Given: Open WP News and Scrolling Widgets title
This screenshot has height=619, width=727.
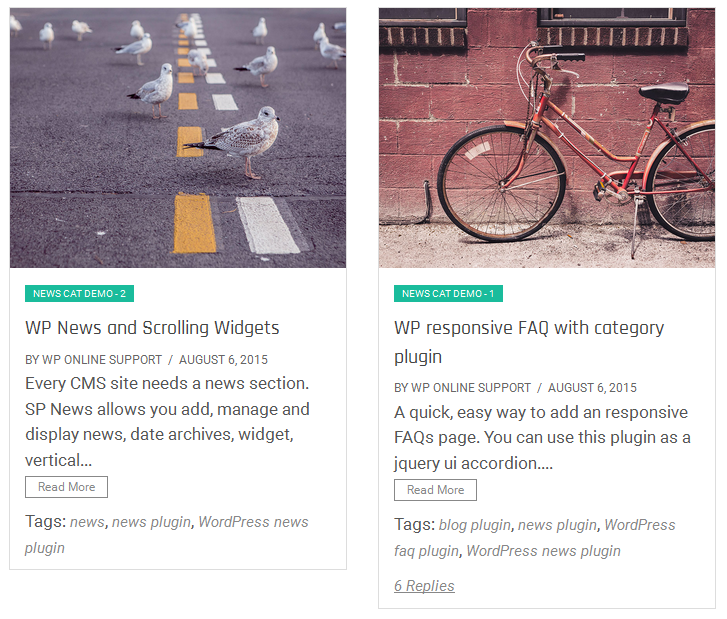Looking at the screenshot, I should pyautogui.click(x=152, y=328).
